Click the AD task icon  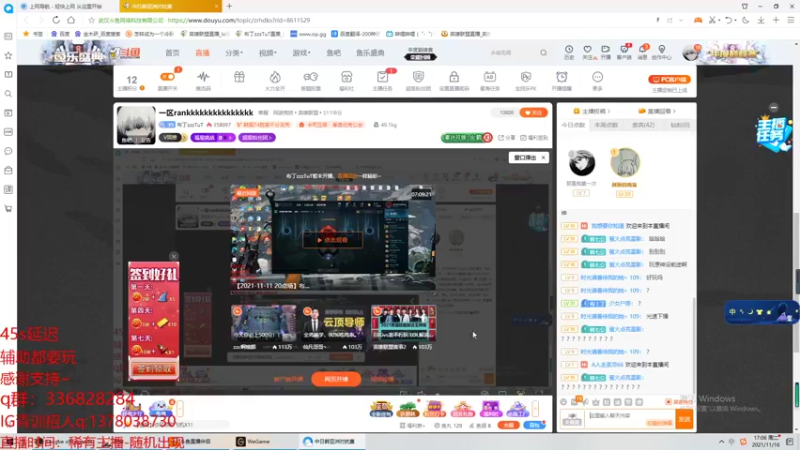[x=489, y=77]
